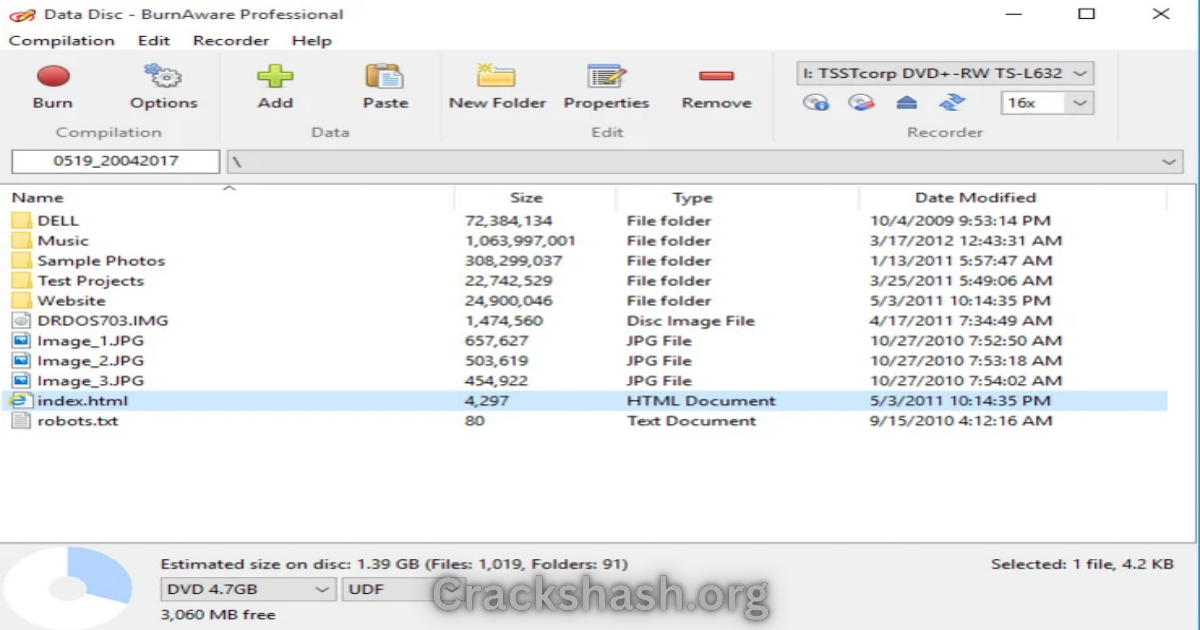Add files with the green plus icon

coord(275,77)
